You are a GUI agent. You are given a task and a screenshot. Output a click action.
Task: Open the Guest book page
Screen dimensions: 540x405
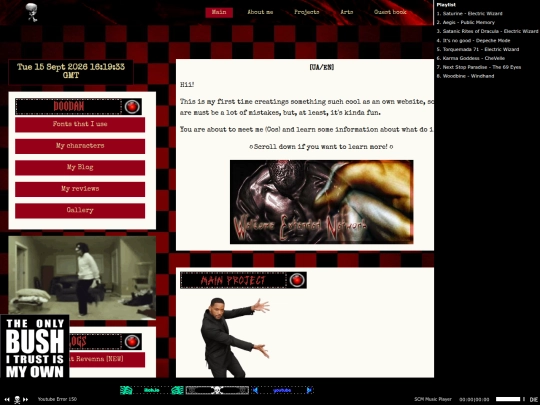390,12
